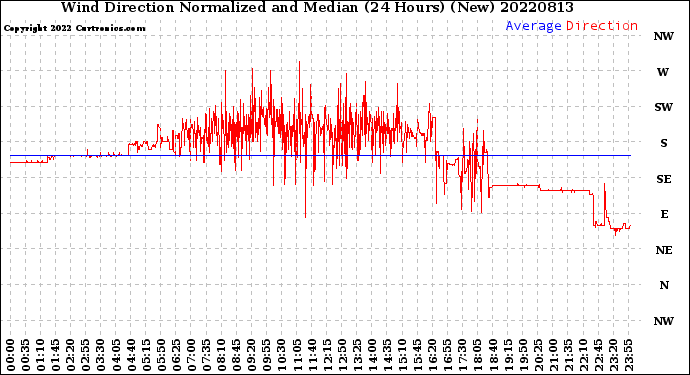Click the 14:00 time axis label
This screenshot has width=690, height=375.
(371, 355)
